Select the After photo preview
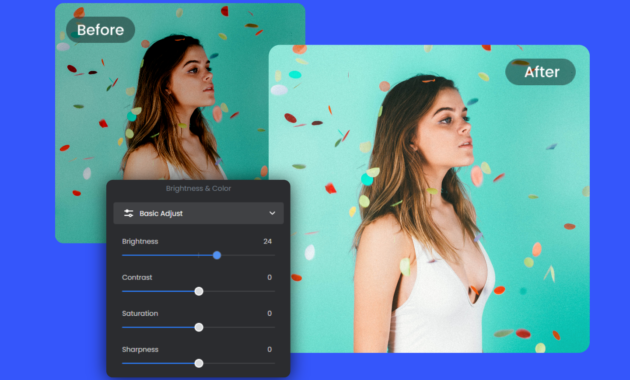This screenshot has height=380, width=630. pos(429,199)
